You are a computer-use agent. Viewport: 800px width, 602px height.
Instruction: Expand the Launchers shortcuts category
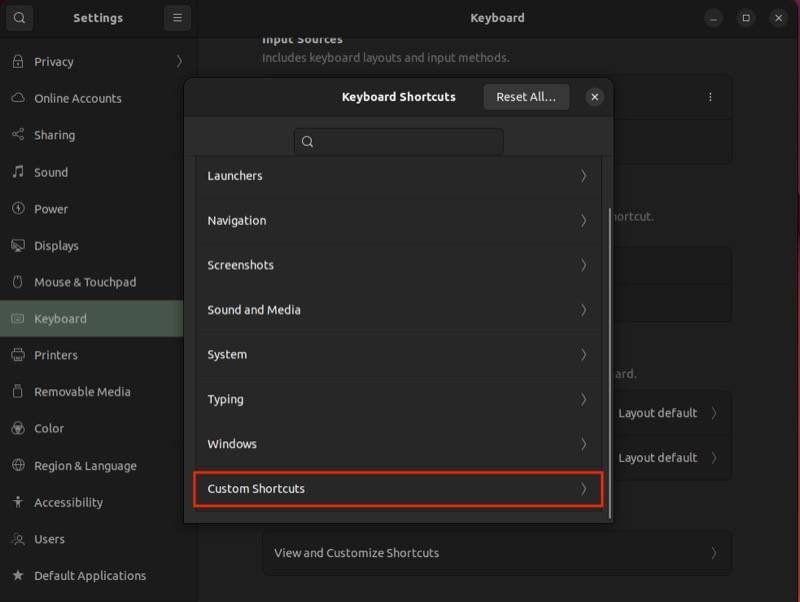[398, 176]
